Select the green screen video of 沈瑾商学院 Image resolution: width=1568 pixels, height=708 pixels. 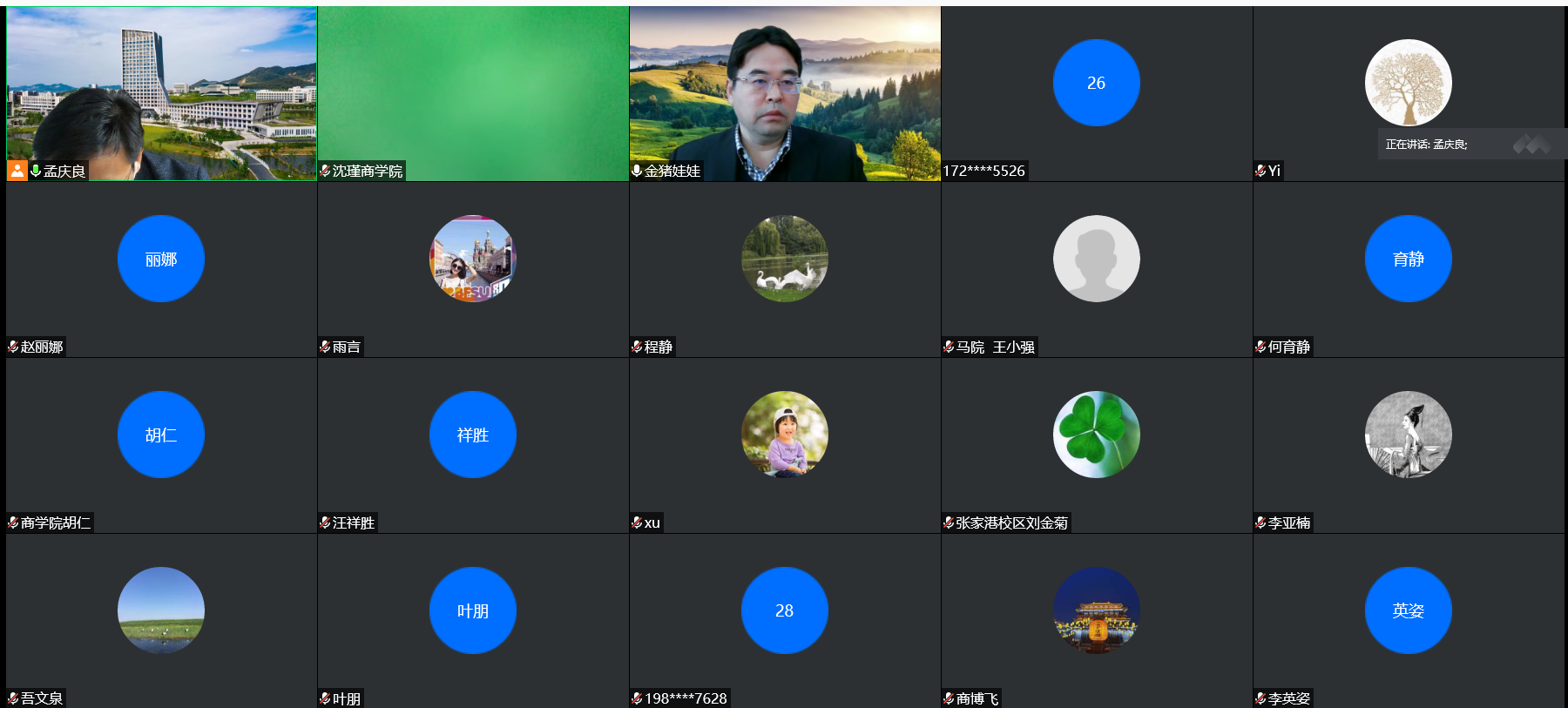pyautogui.click(x=473, y=87)
